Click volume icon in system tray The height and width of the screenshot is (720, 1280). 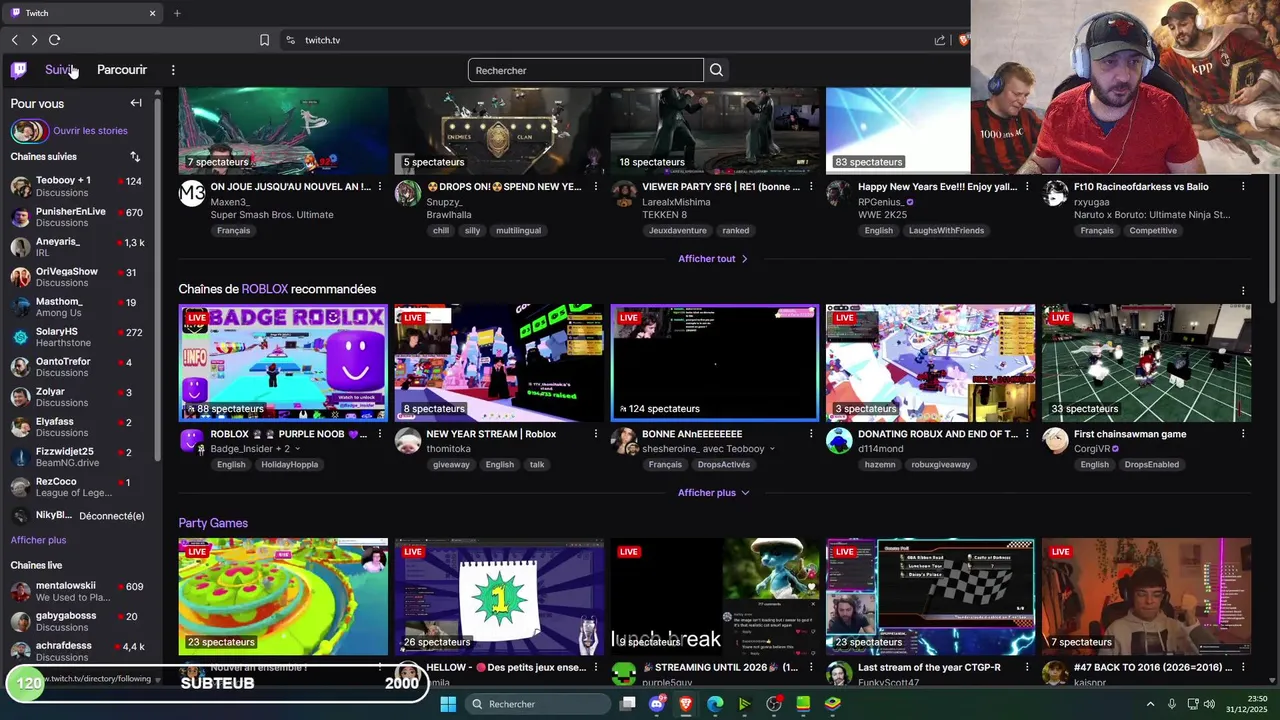[x=1209, y=704]
